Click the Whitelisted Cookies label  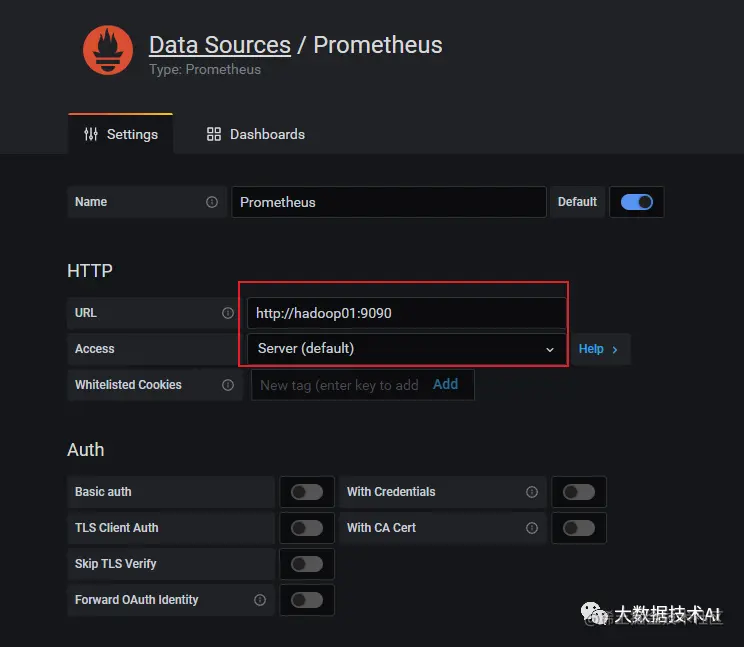128,385
